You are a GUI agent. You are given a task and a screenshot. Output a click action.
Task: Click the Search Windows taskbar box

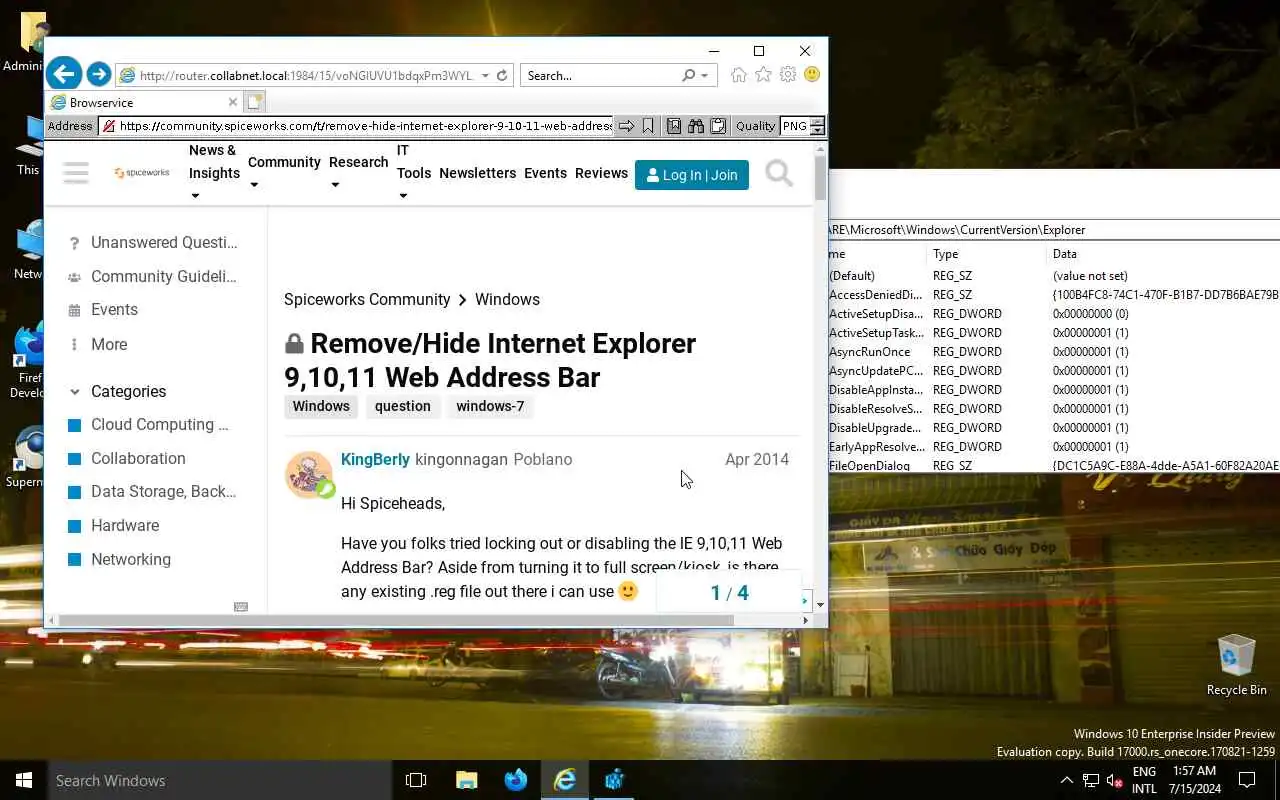220,780
